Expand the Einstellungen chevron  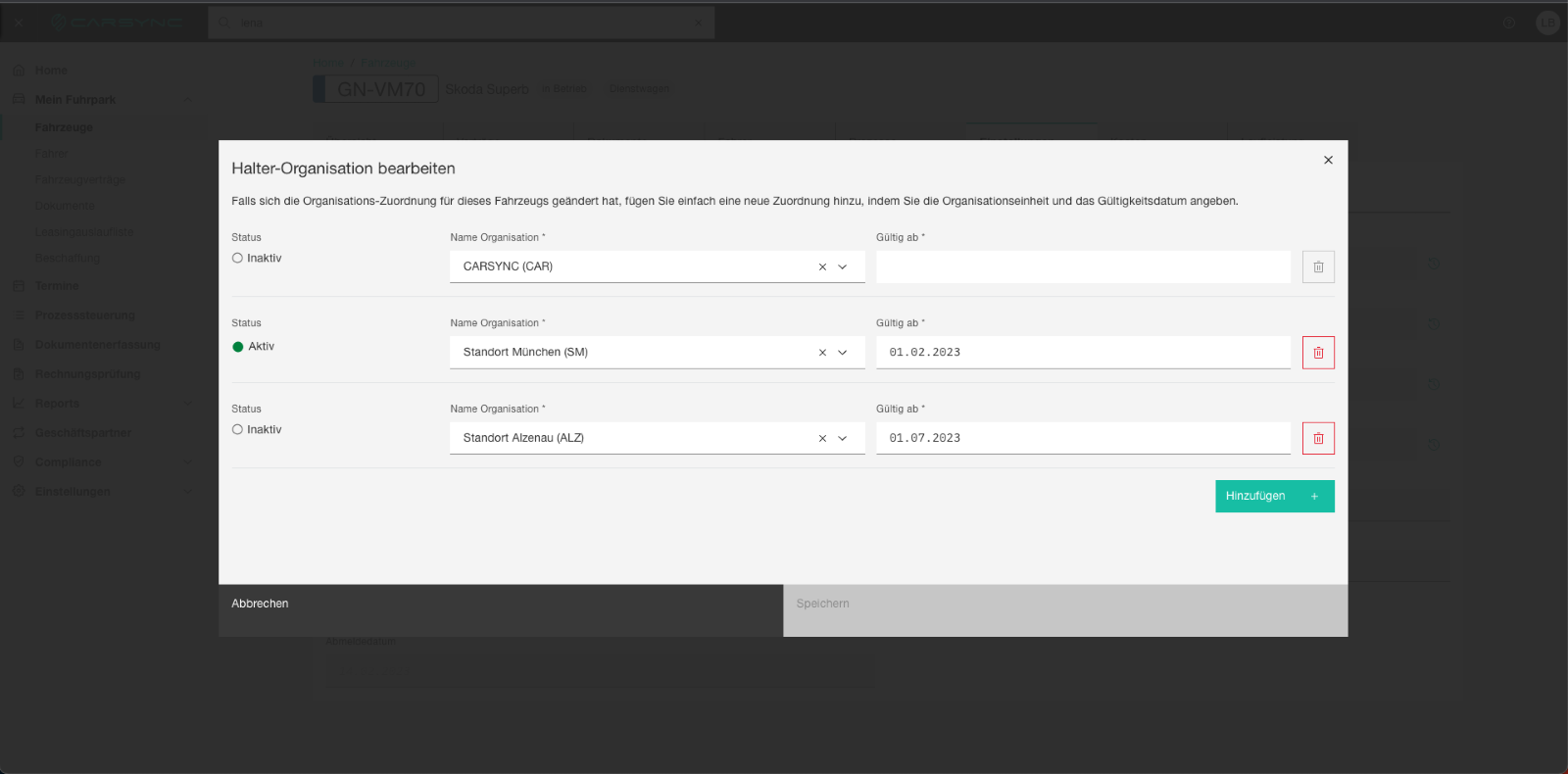pyautogui.click(x=187, y=492)
